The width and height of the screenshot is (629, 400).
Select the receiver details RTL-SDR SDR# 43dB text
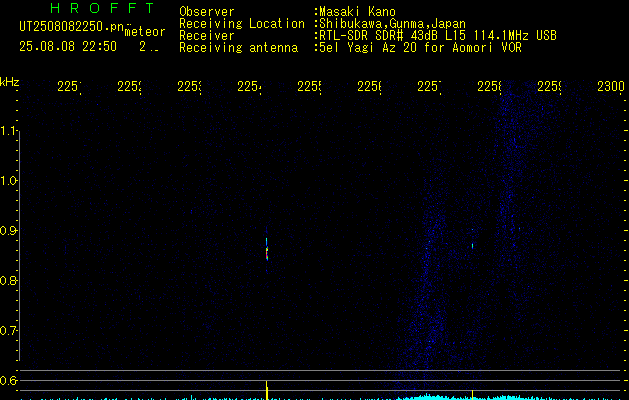378,36
